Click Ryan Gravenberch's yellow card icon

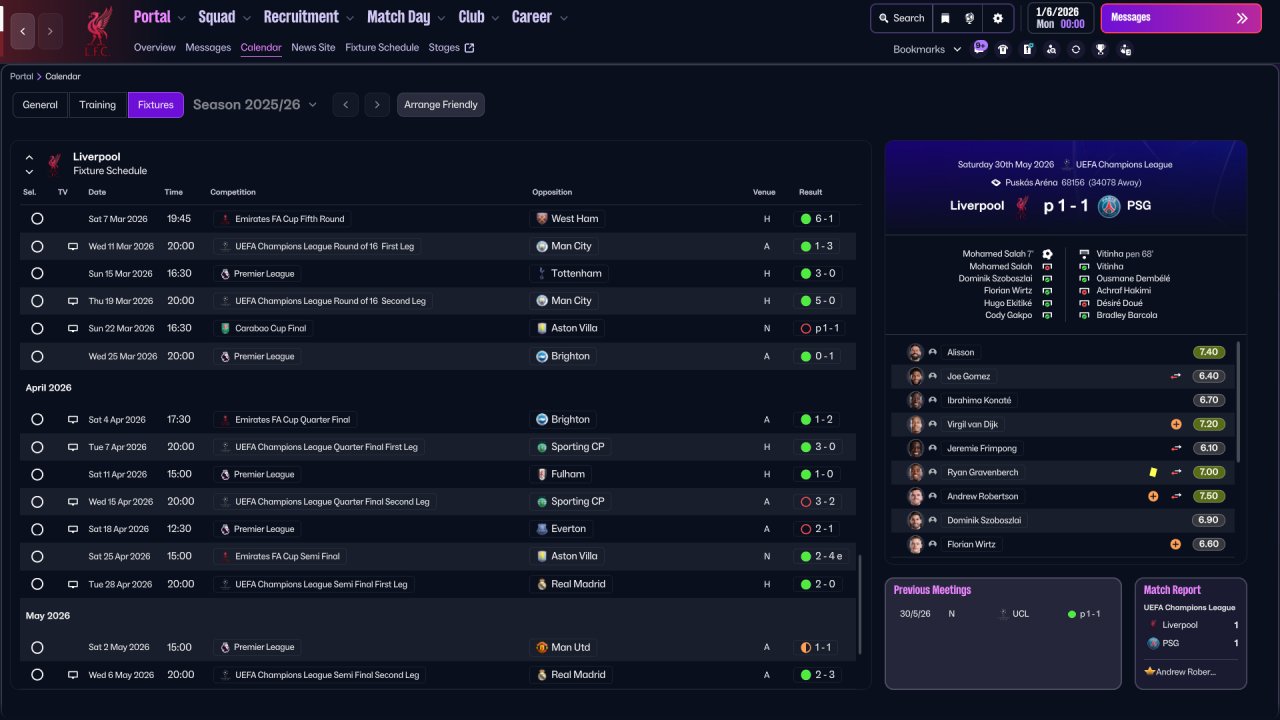coord(1153,472)
